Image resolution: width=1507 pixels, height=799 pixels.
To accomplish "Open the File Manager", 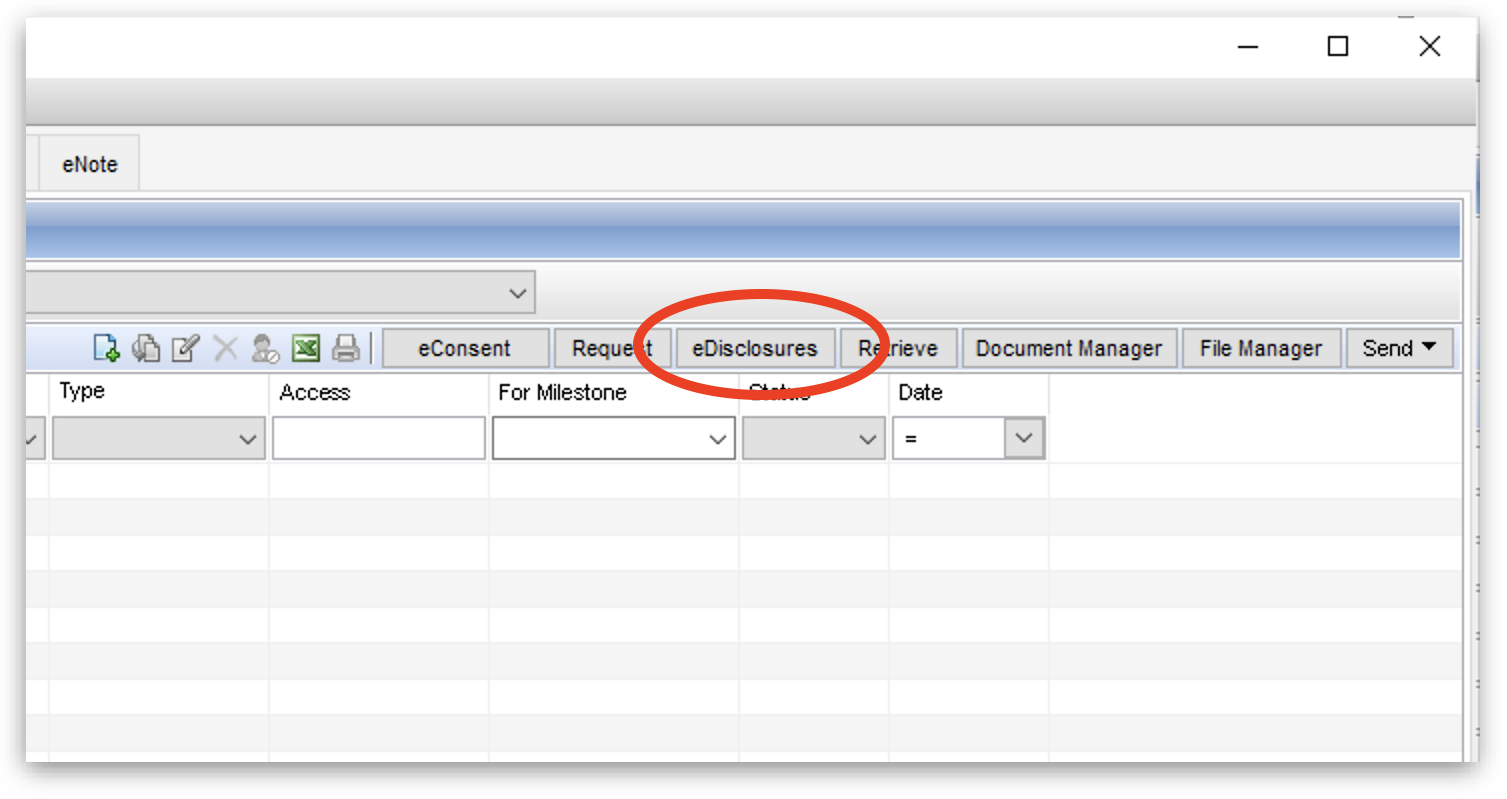I will (x=1260, y=348).
